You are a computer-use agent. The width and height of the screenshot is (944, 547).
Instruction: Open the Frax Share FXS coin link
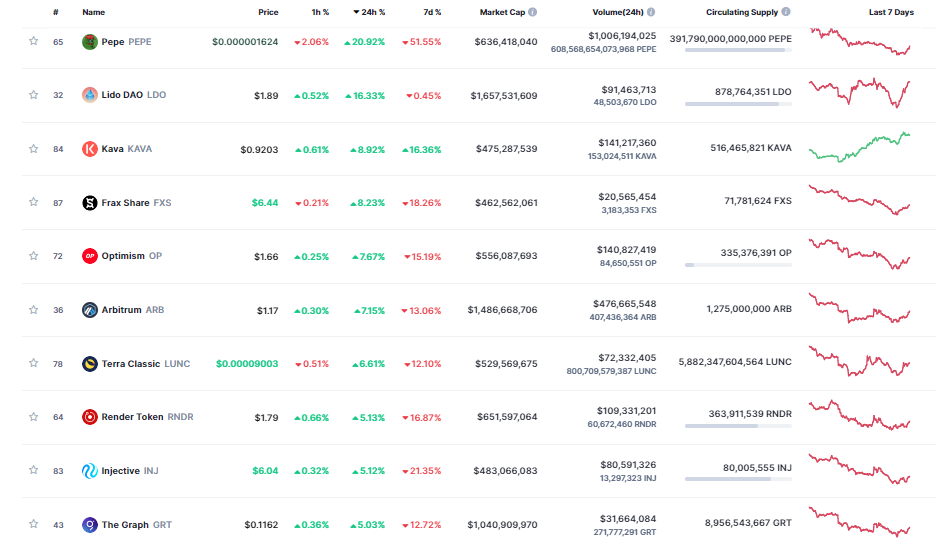point(136,203)
